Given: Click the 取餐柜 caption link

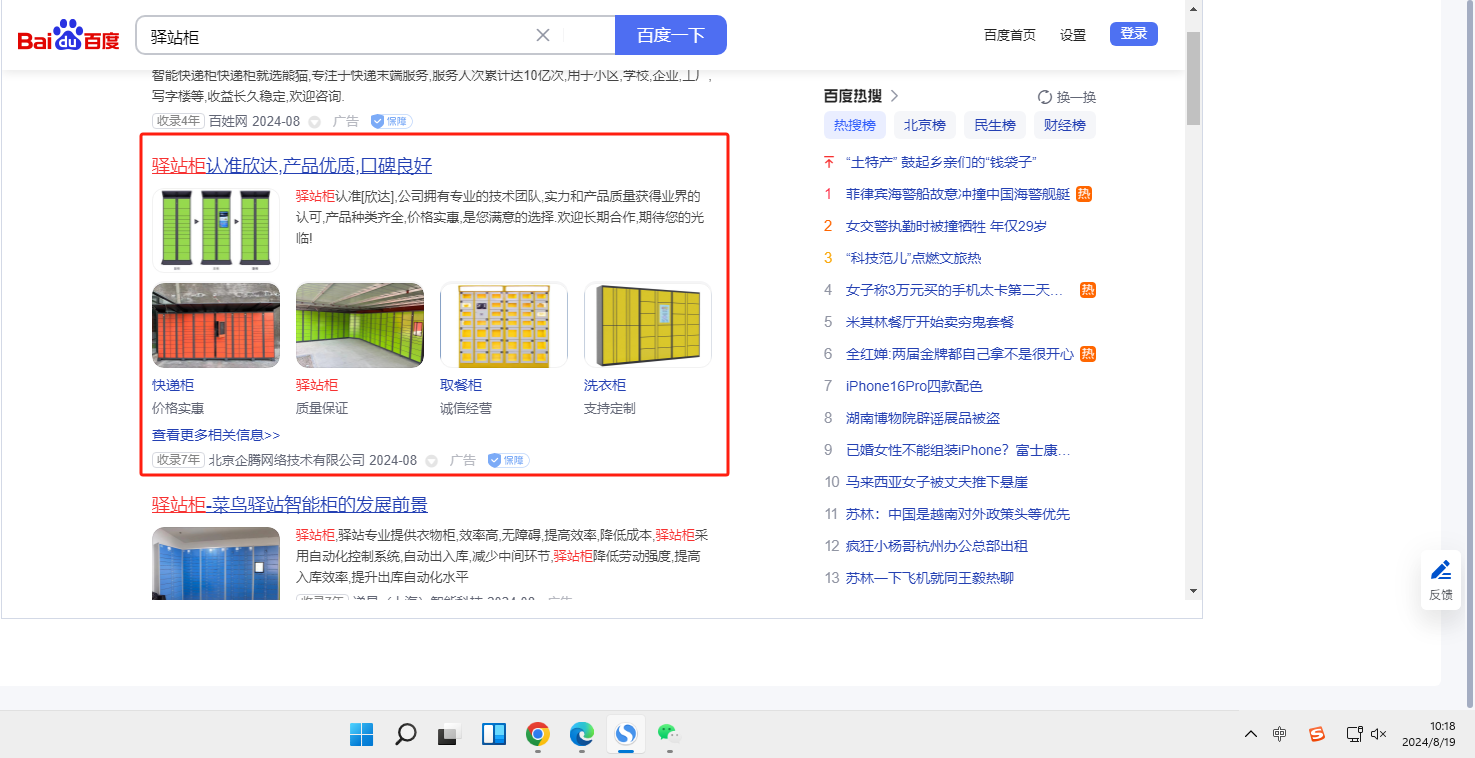Looking at the screenshot, I should 461,385.
